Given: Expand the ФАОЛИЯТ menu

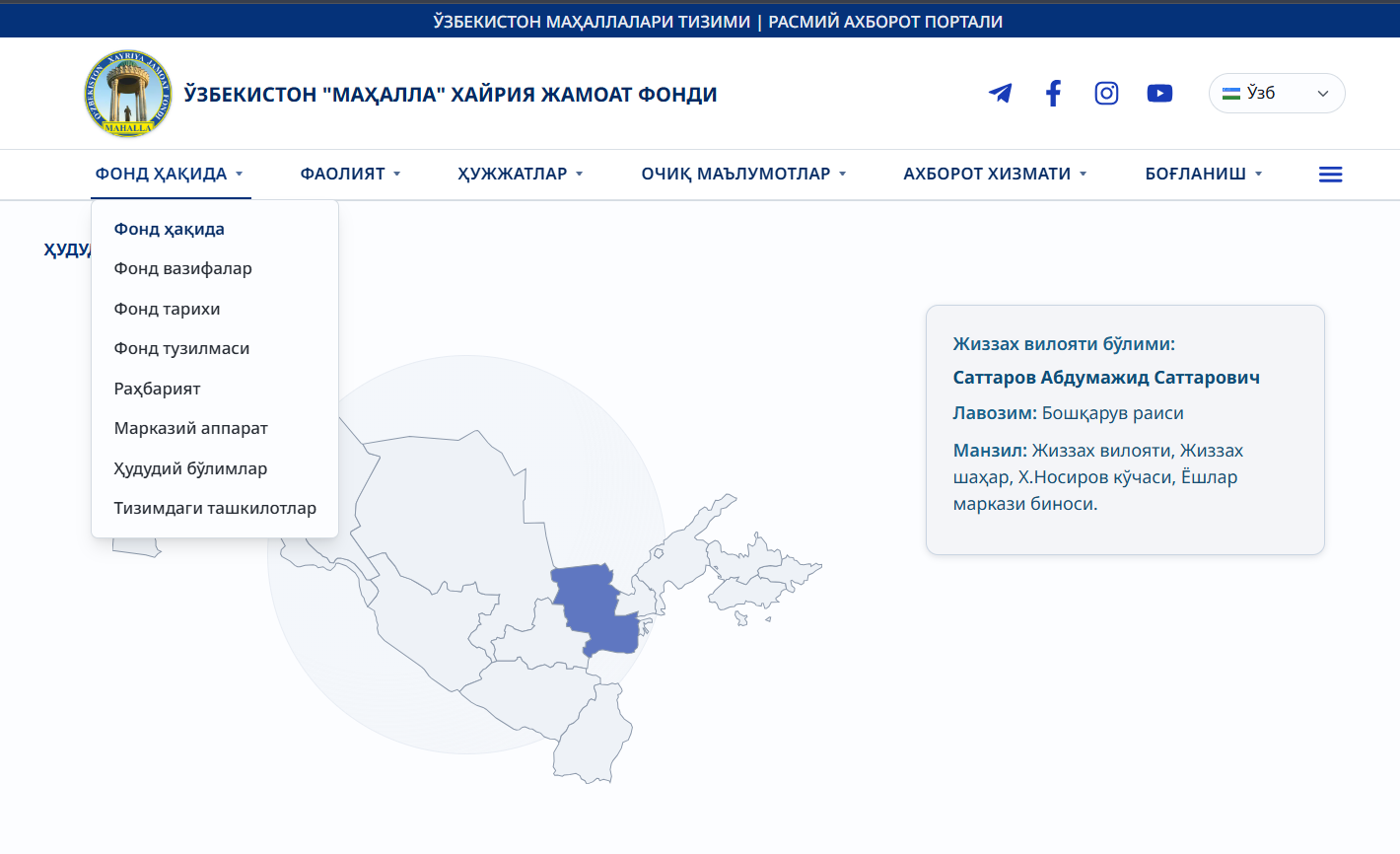Looking at the screenshot, I should [350, 174].
